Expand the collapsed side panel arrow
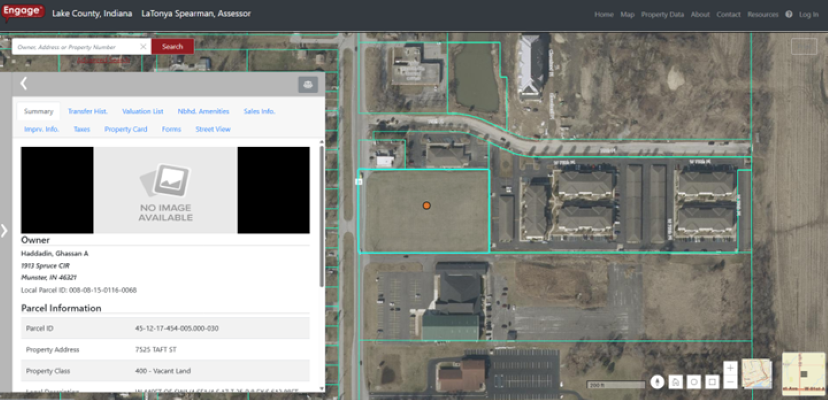Viewport: 828px width, 400px height. [x=4, y=230]
